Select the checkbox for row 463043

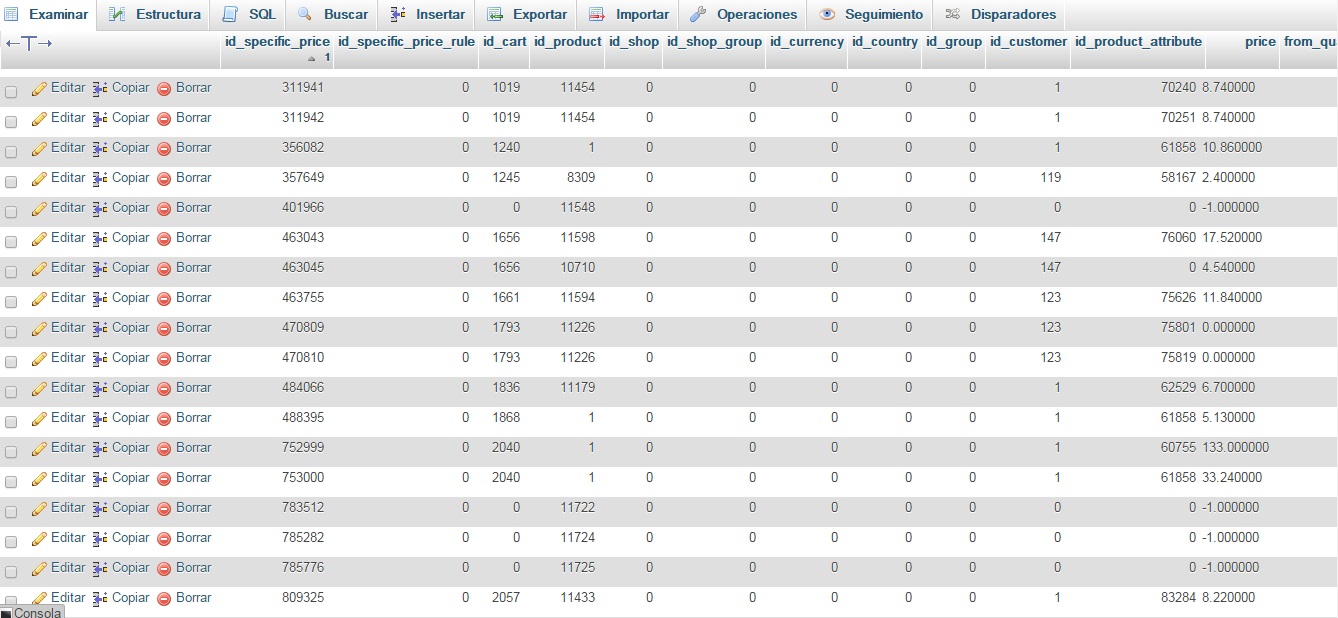pos(11,242)
